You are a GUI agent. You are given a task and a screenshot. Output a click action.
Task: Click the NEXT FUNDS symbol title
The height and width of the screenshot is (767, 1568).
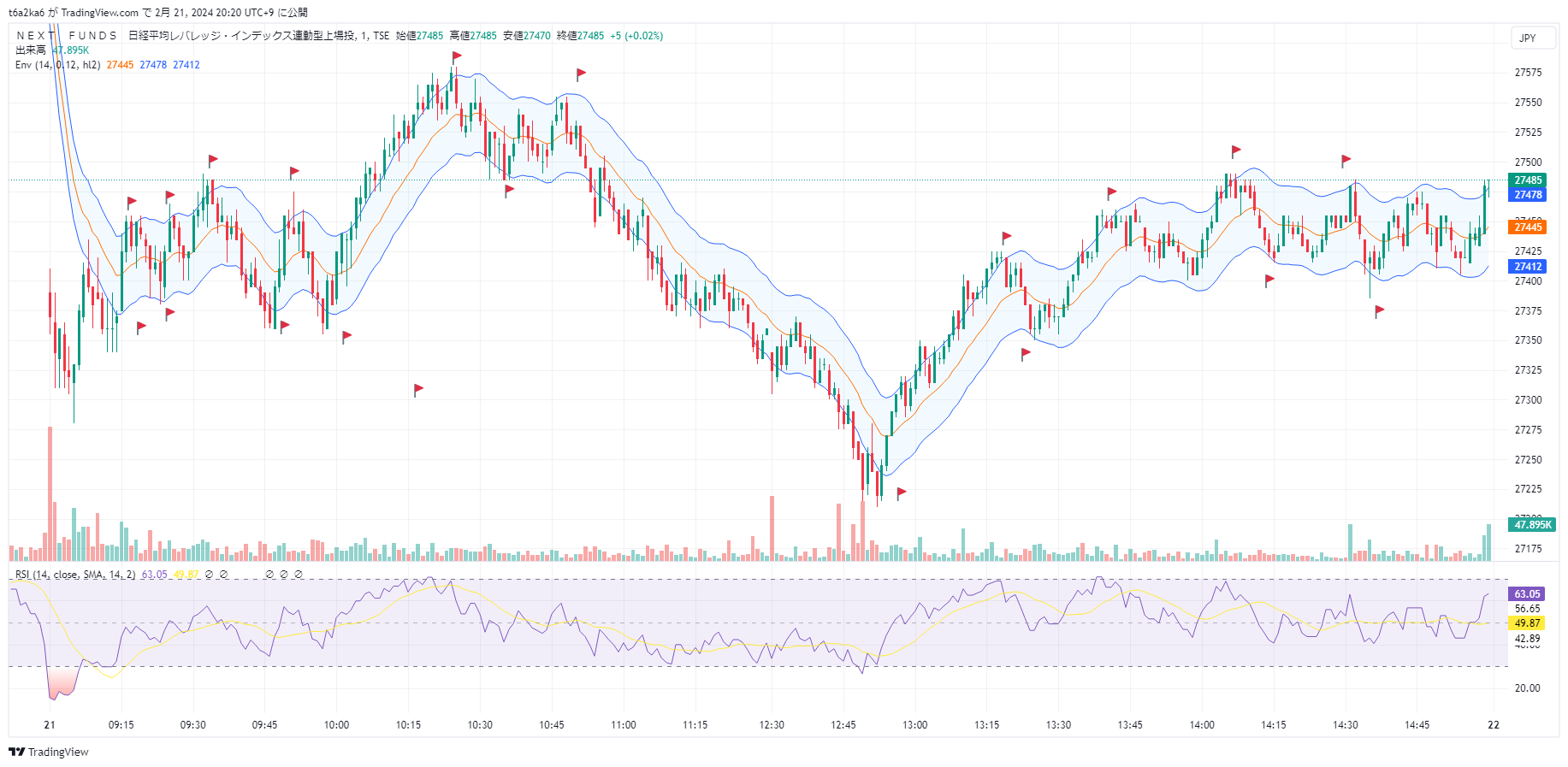[67, 36]
